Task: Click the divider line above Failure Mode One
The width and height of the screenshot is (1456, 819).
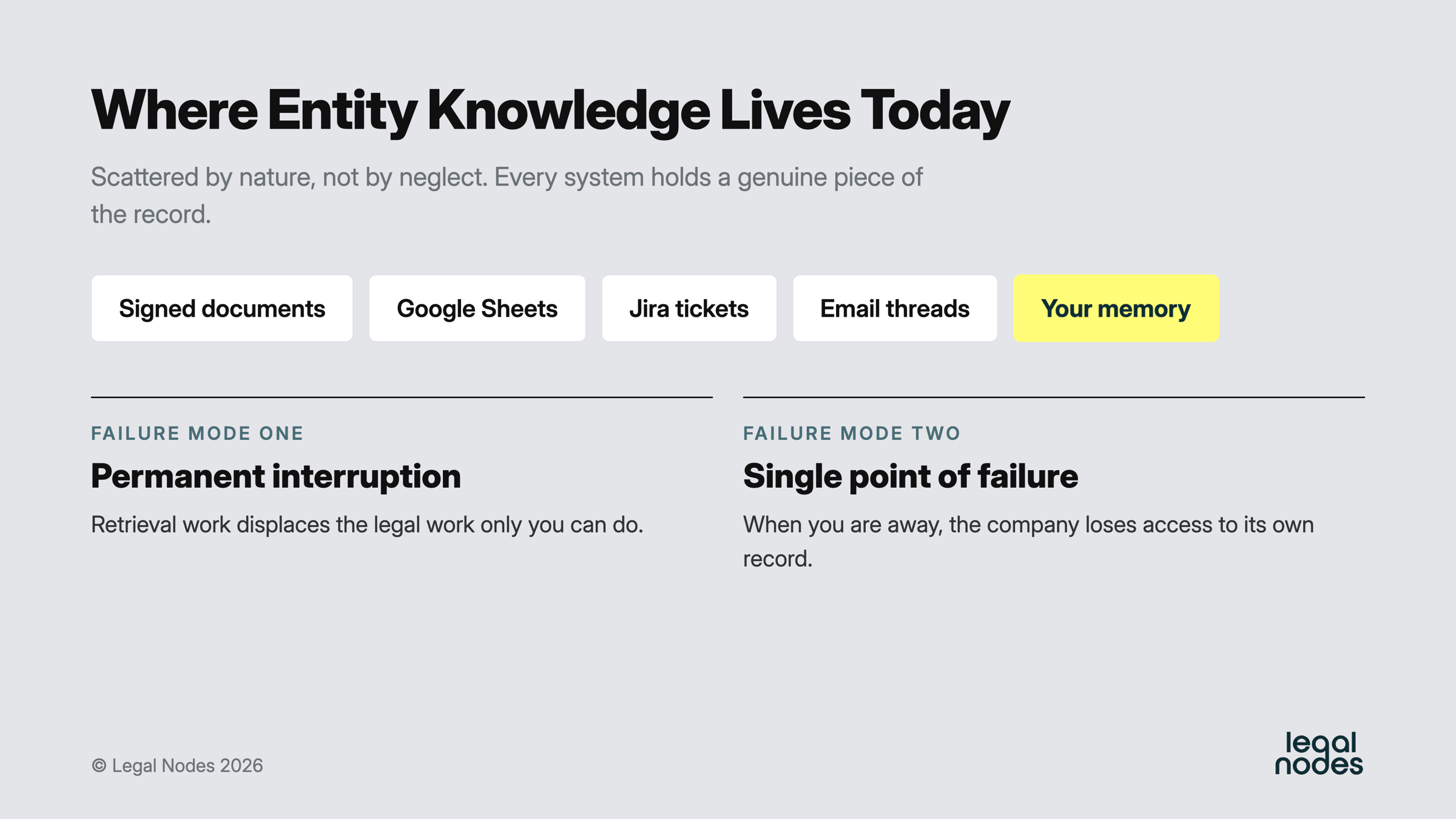Action: coord(402,397)
